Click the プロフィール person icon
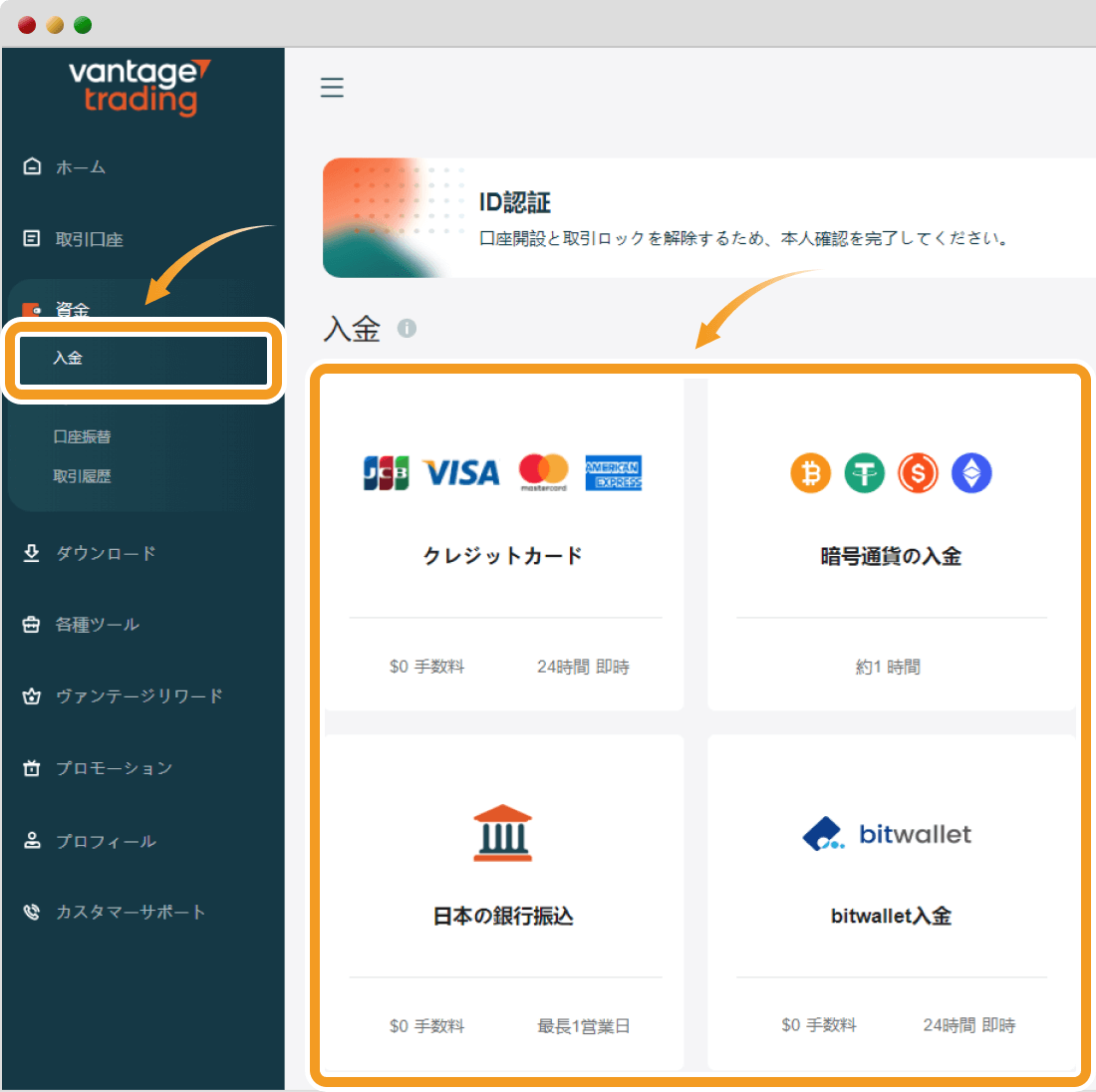 click(x=32, y=840)
